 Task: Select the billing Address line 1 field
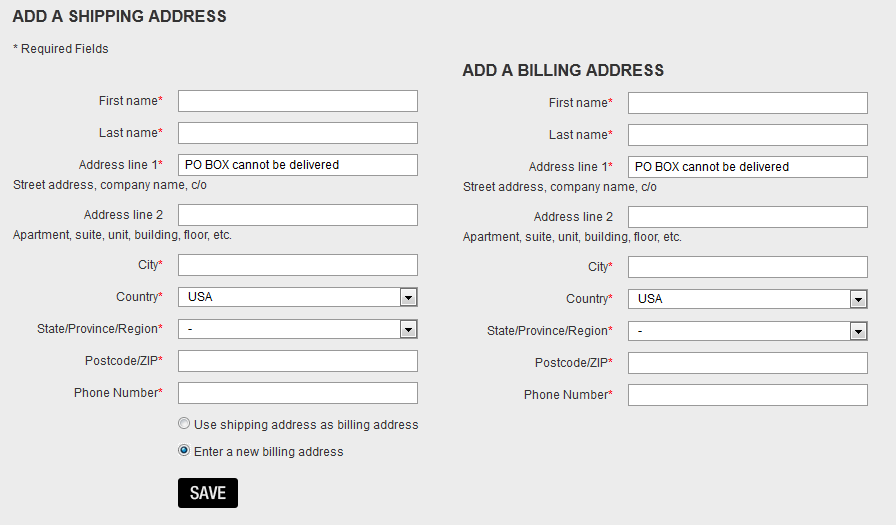tap(748, 167)
